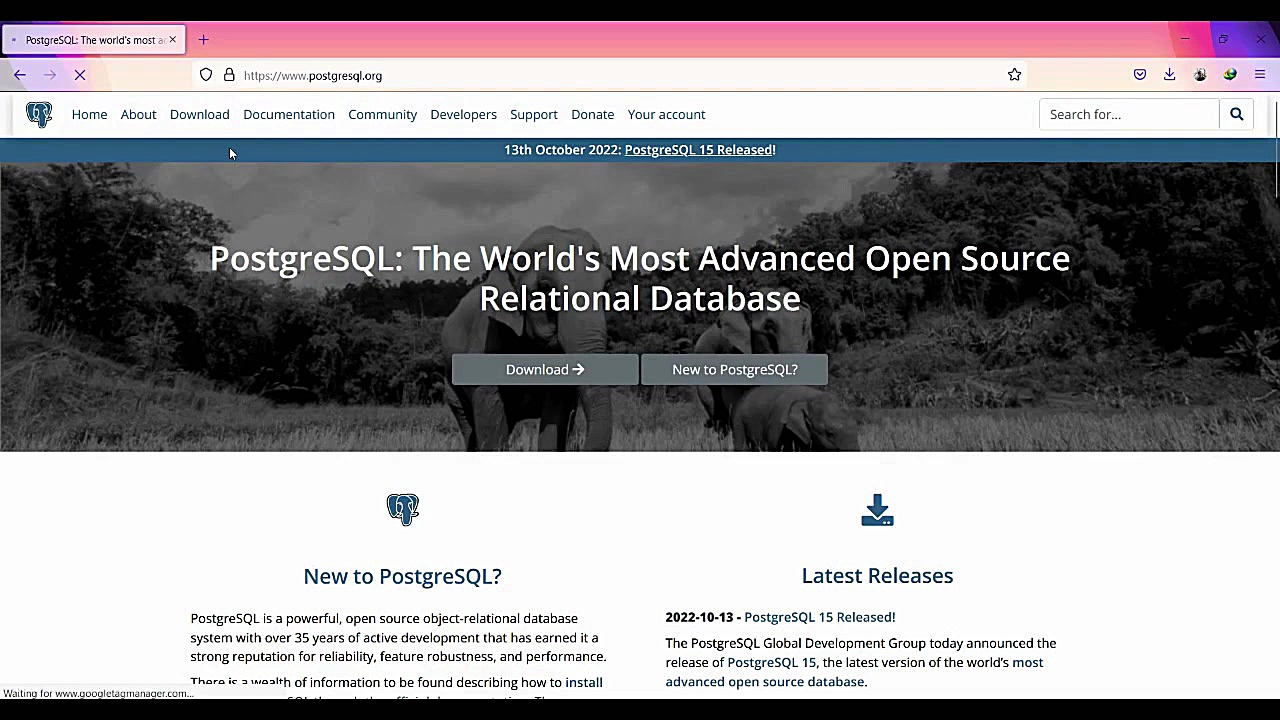
Task: Open the Firefox downloads panel icon
Action: (x=1169, y=74)
